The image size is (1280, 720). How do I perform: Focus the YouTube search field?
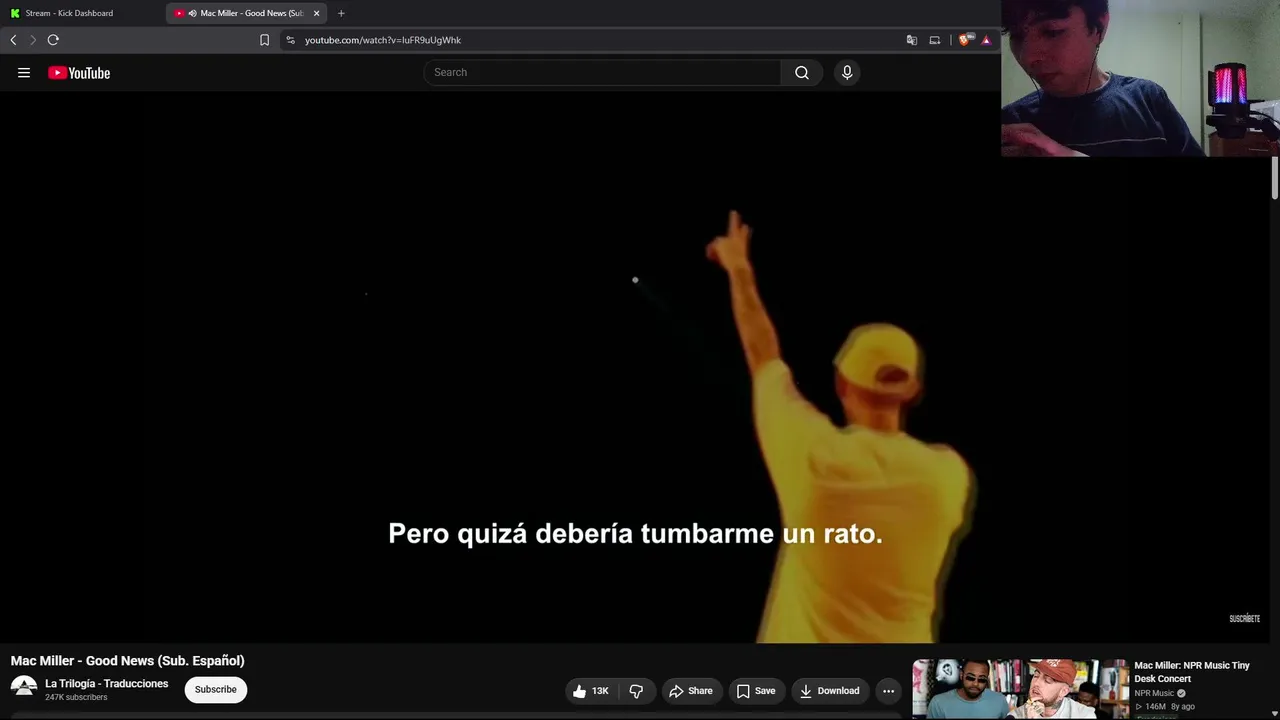click(602, 72)
